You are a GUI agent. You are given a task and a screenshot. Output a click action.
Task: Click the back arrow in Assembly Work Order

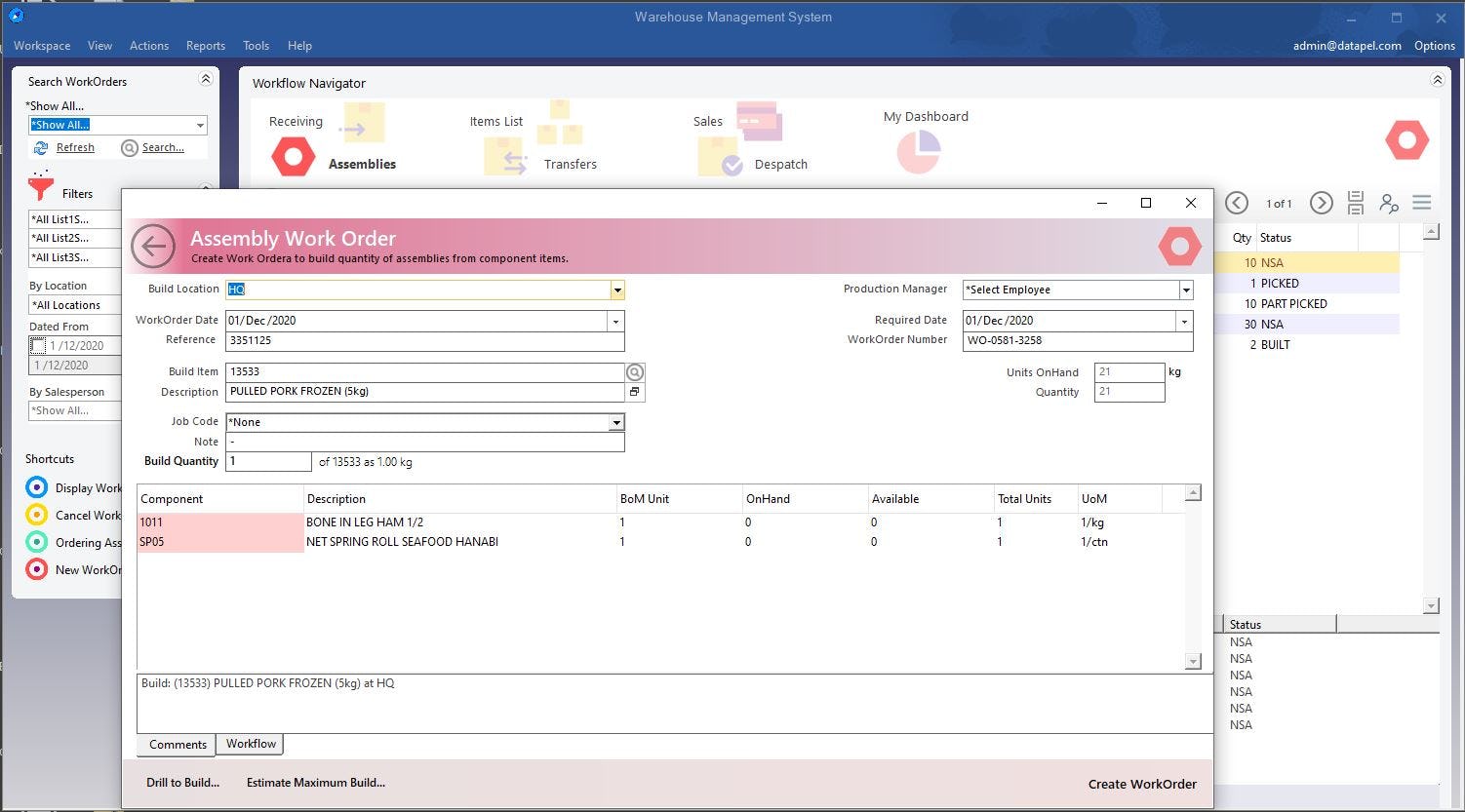pos(153,247)
